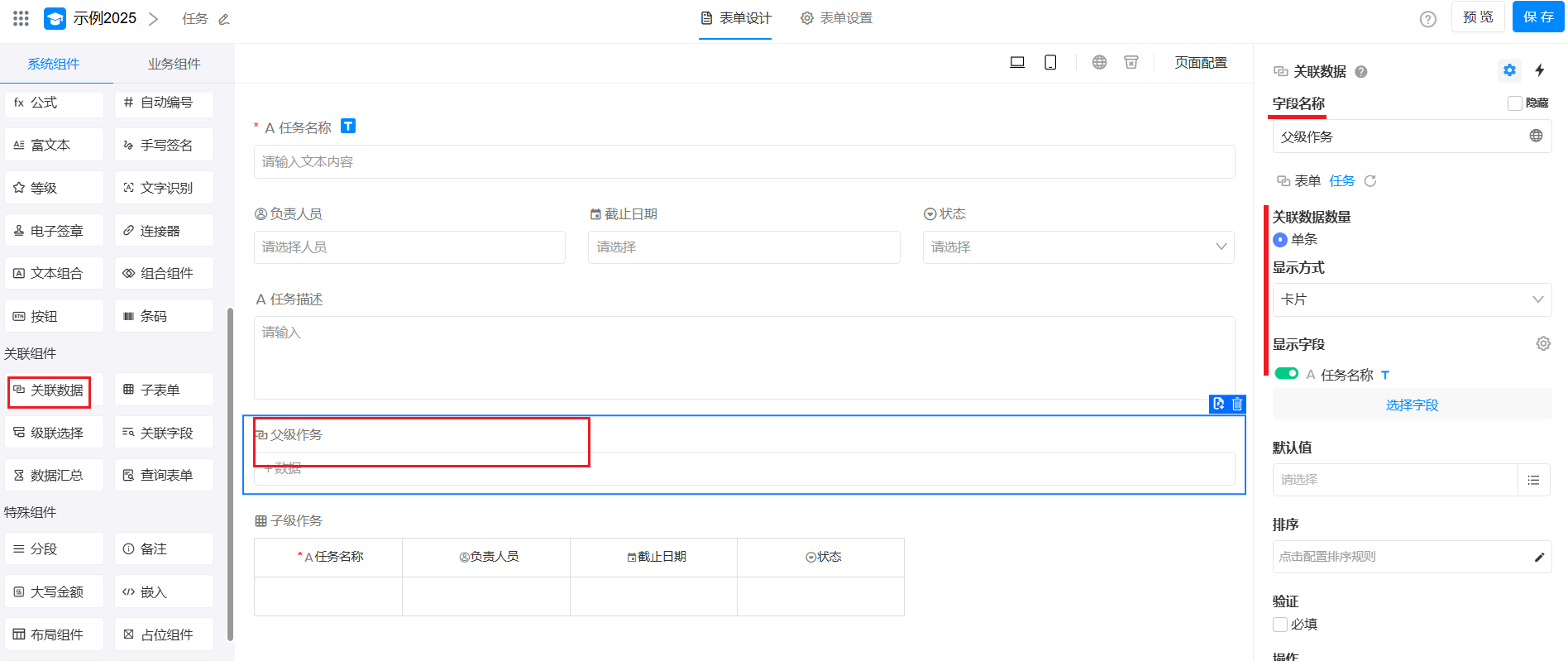Click the 选择字段 button
The height and width of the screenshot is (661, 1568).
pyautogui.click(x=1411, y=405)
